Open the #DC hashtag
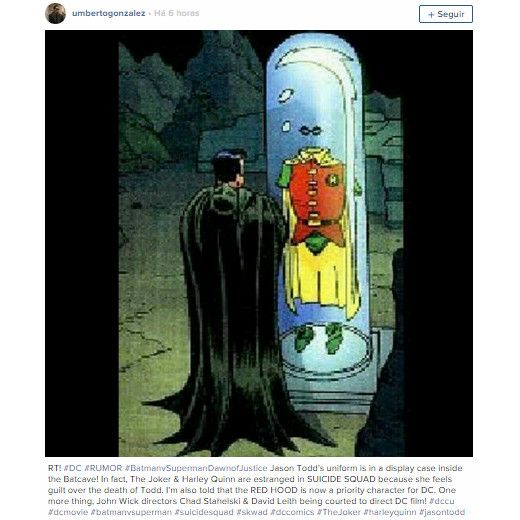 73,468
